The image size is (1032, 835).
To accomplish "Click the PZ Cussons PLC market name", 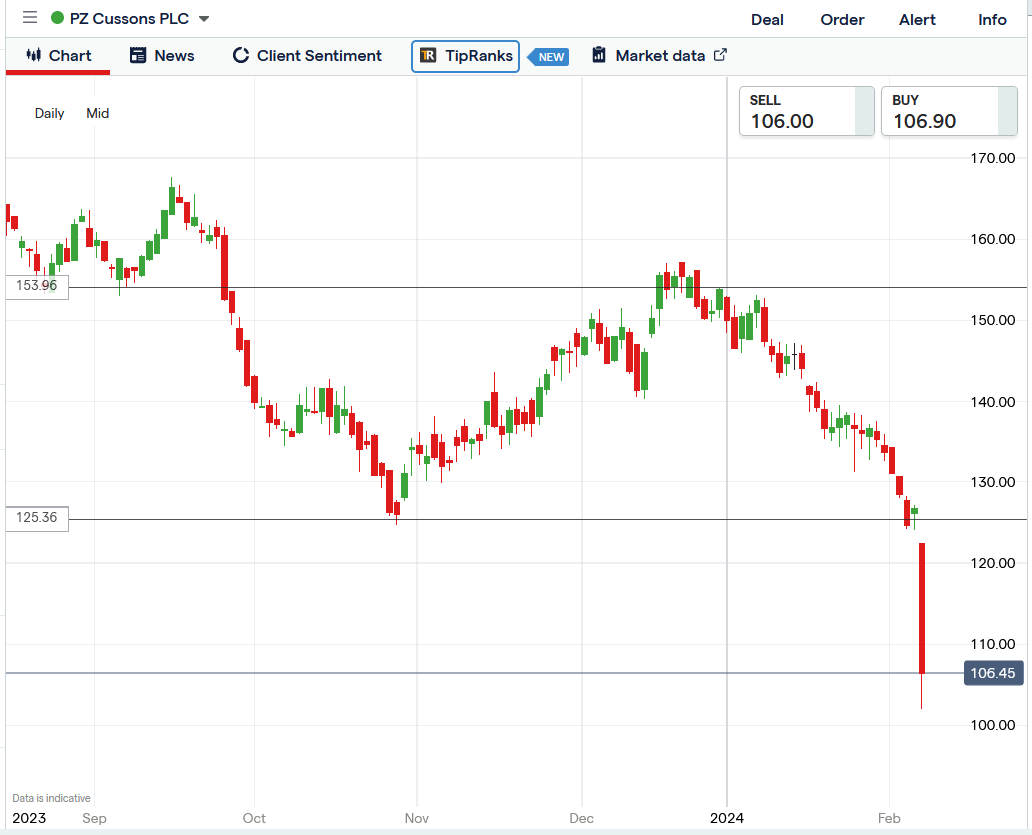I will (x=129, y=18).
